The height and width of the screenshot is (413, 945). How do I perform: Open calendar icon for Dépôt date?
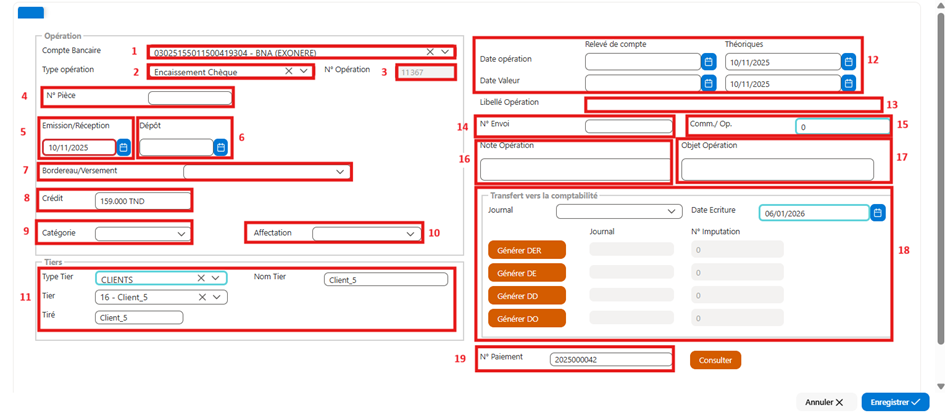221,147
